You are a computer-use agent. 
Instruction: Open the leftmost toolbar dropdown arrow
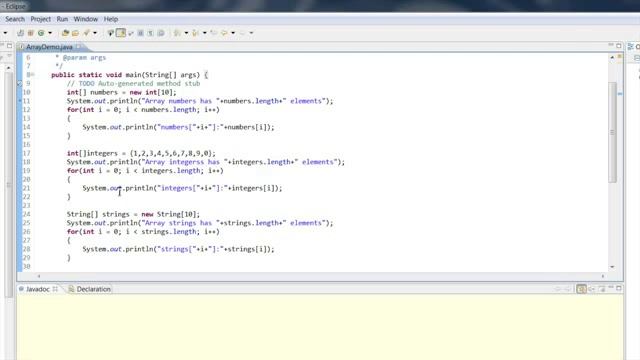click(5, 33)
